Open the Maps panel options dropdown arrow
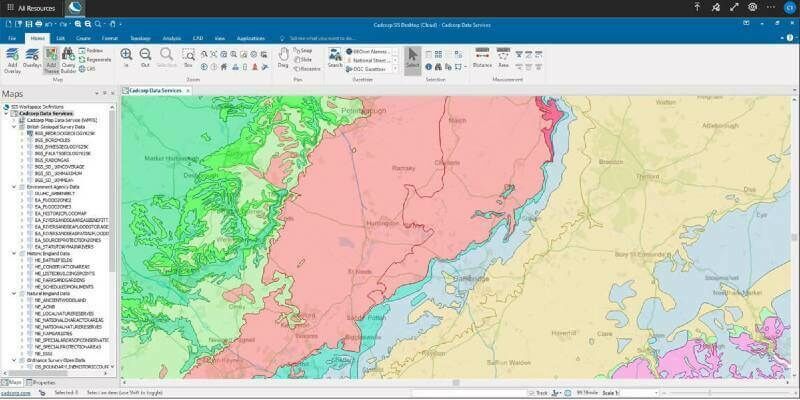800x400 pixels. (96, 93)
